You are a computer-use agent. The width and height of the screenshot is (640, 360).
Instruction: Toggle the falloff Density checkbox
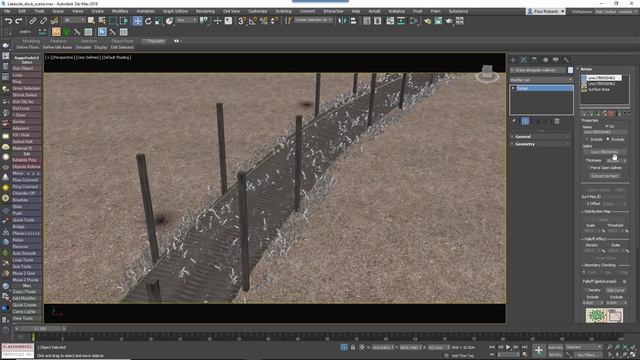tap(585, 290)
